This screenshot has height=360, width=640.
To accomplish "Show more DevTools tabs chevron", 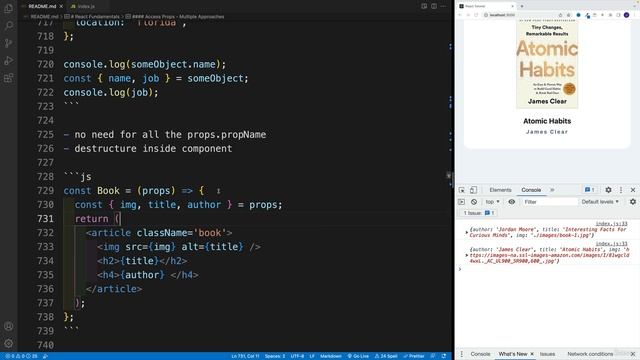I will coord(552,190).
